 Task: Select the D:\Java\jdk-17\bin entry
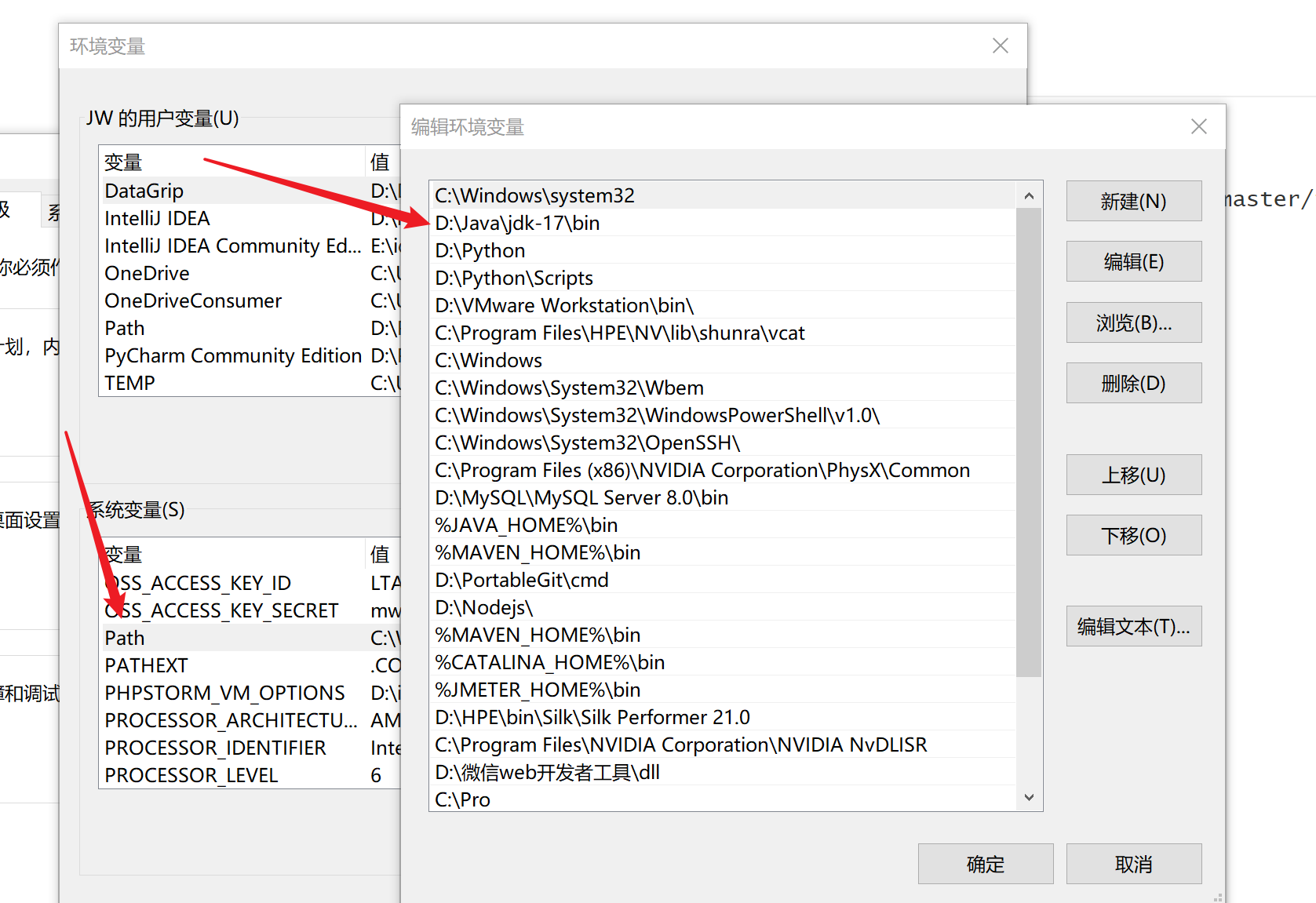[723, 223]
